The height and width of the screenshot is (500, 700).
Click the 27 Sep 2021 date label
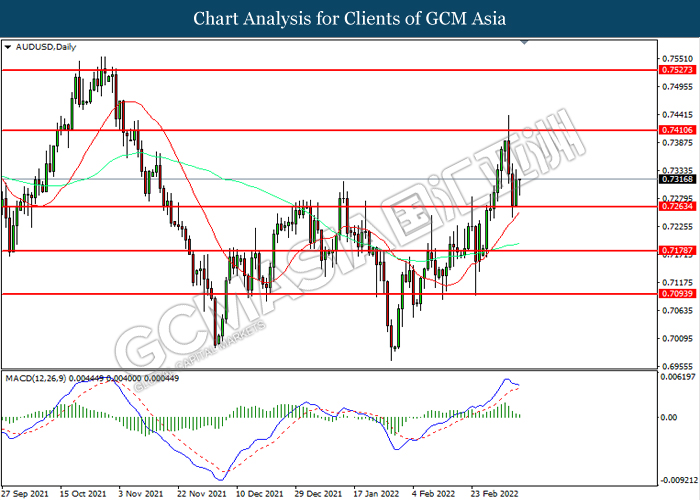[x=26, y=494]
